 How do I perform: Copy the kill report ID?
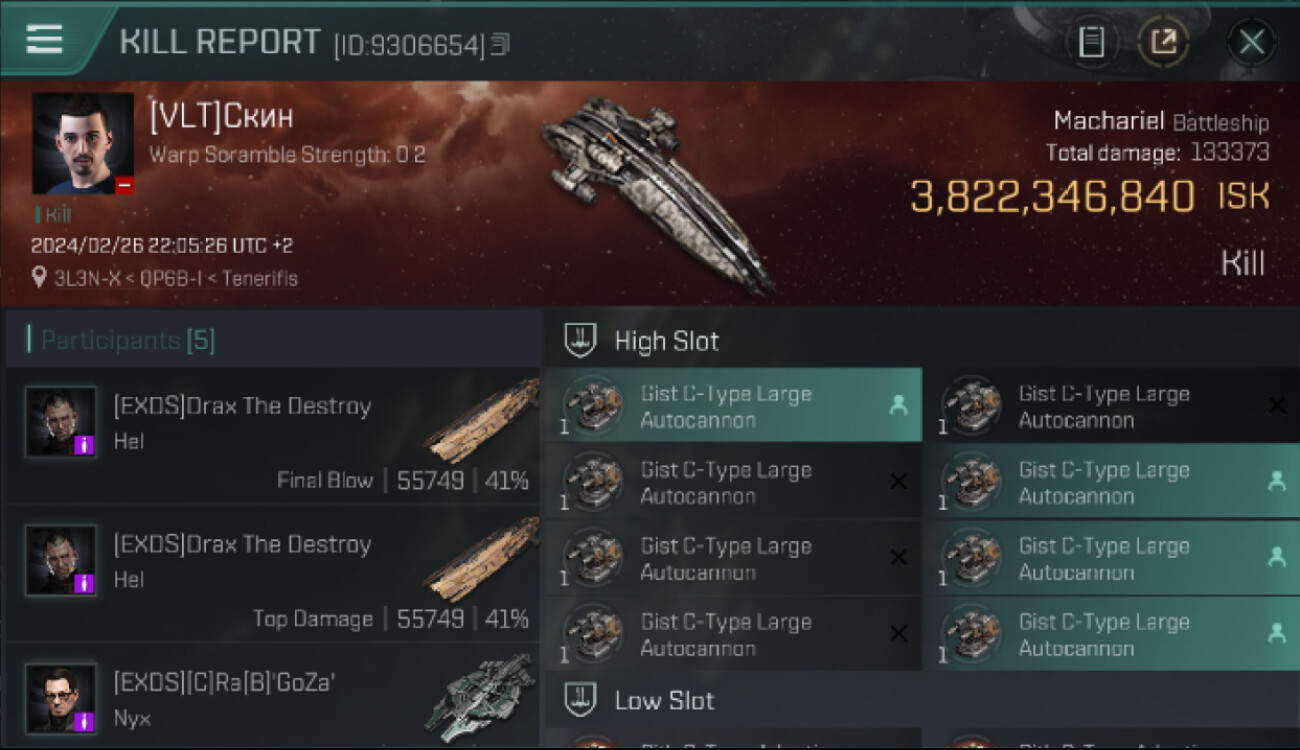(500, 44)
